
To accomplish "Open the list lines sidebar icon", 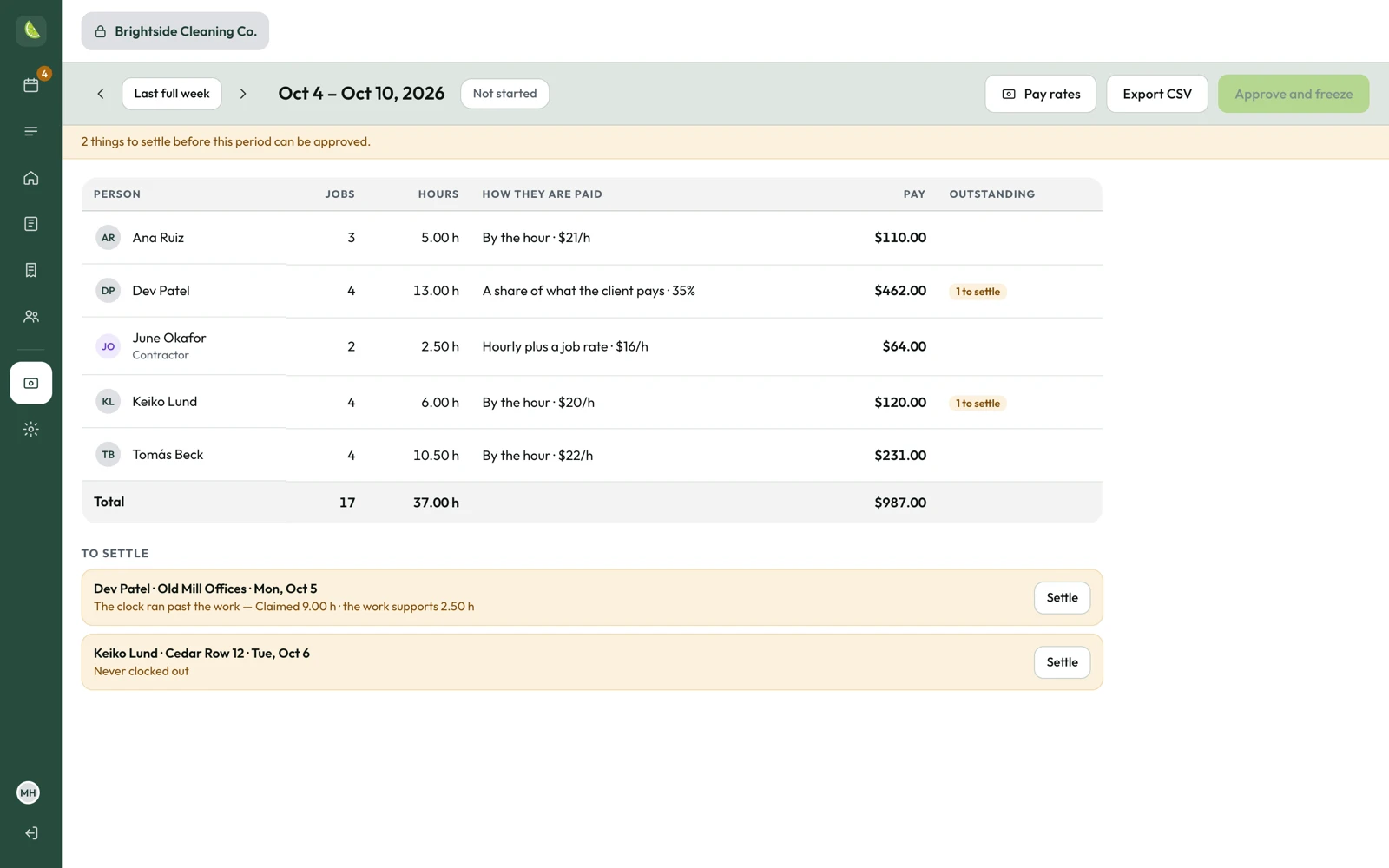I will coord(31,131).
